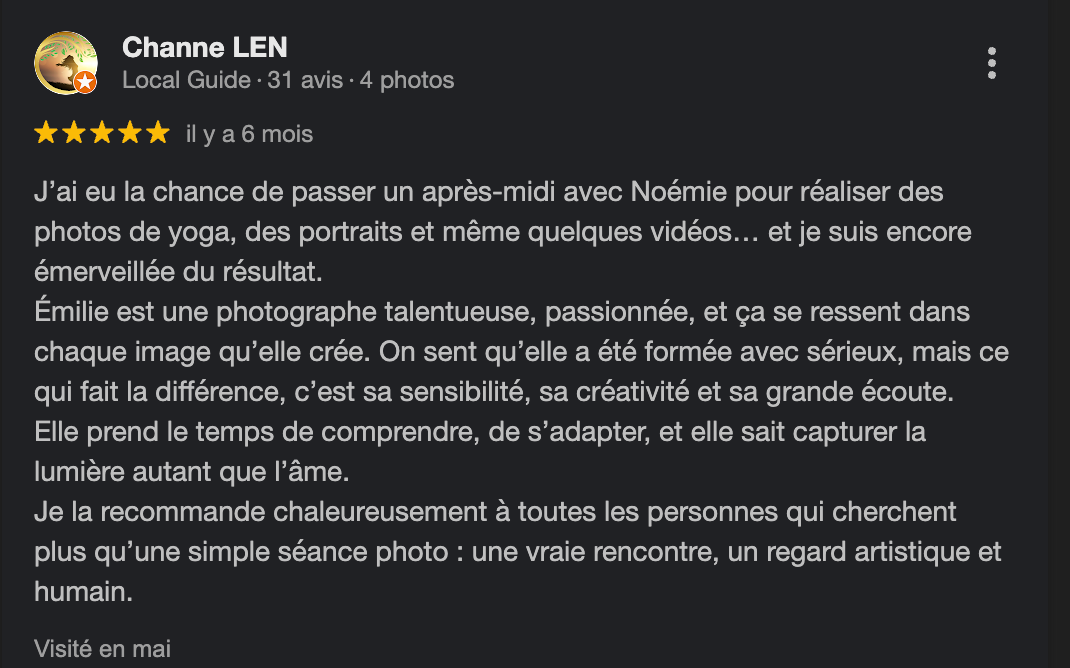The image size is (1070, 668).
Task: Open the three-dot review options menu
Action: coord(991,63)
